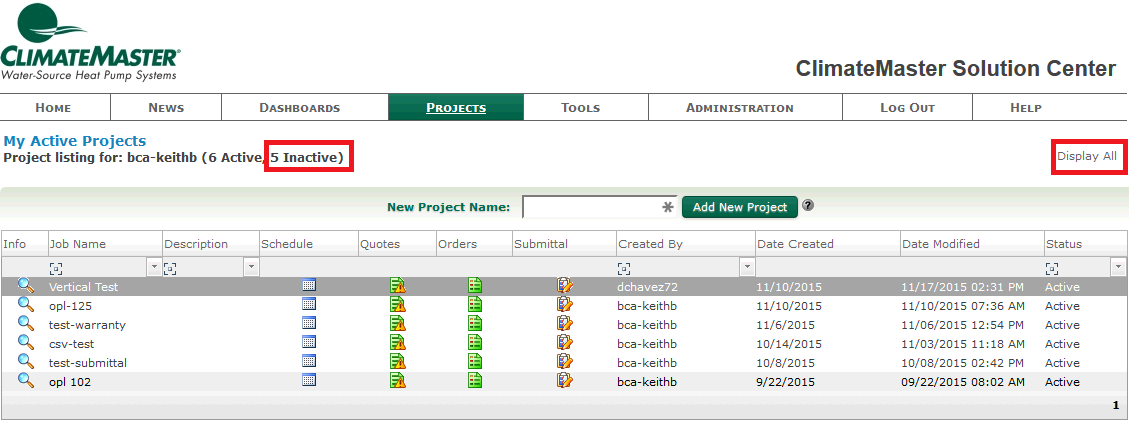Open info magnifier for test-submittal
Screen dimensions: 1135x431
[25, 361]
